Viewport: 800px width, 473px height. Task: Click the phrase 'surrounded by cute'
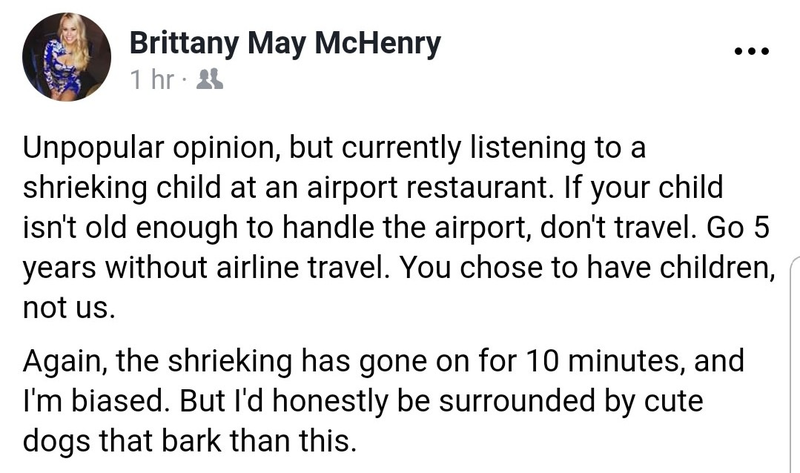(x=571, y=402)
